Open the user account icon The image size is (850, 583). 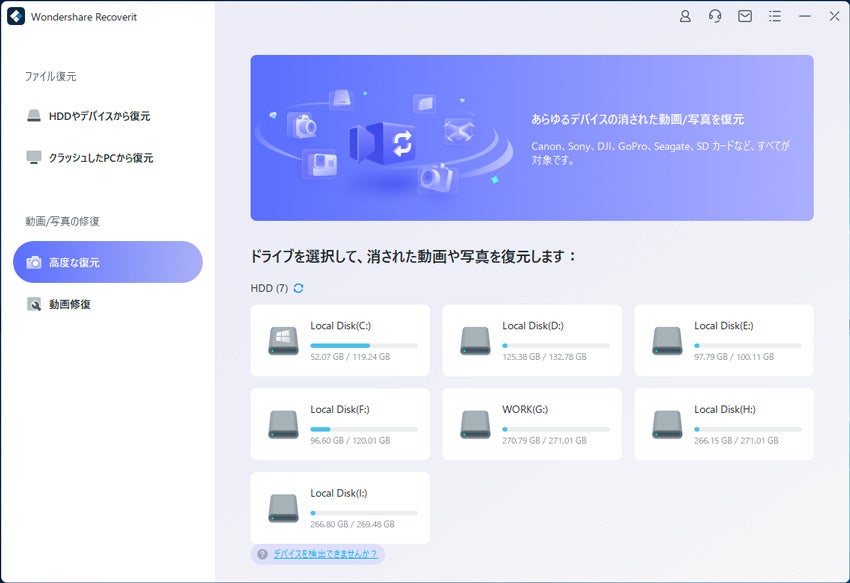click(x=685, y=17)
